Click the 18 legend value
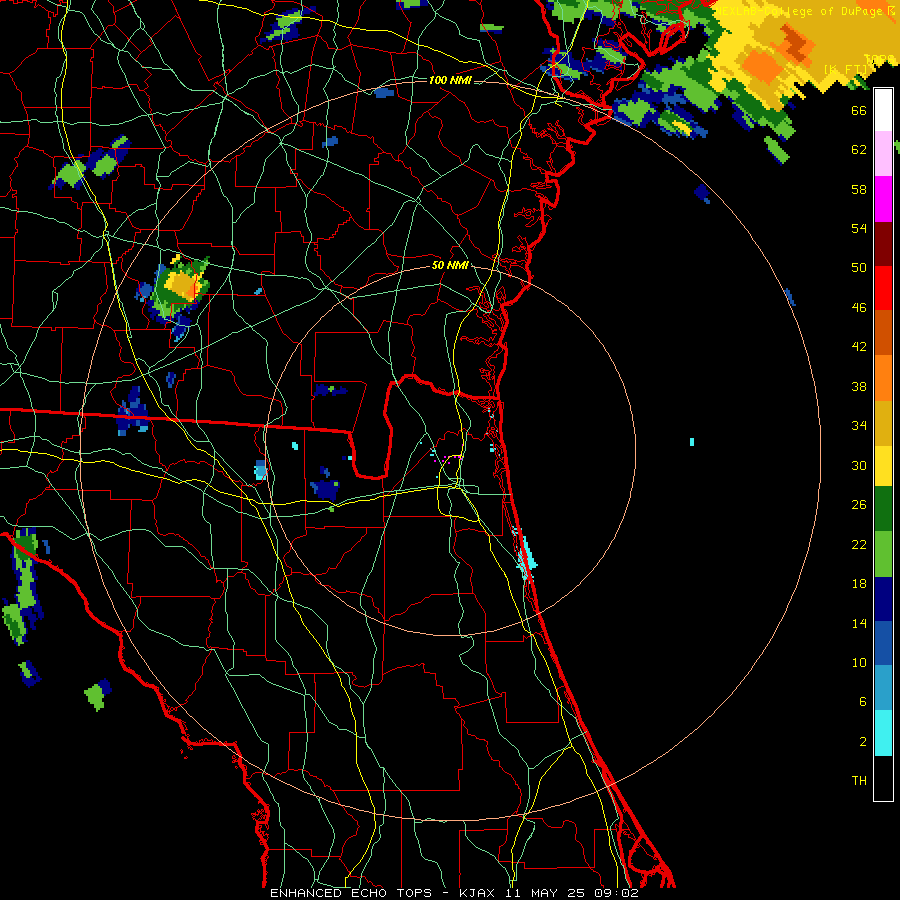Viewport: 900px width, 900px height. tap(859, 584)
